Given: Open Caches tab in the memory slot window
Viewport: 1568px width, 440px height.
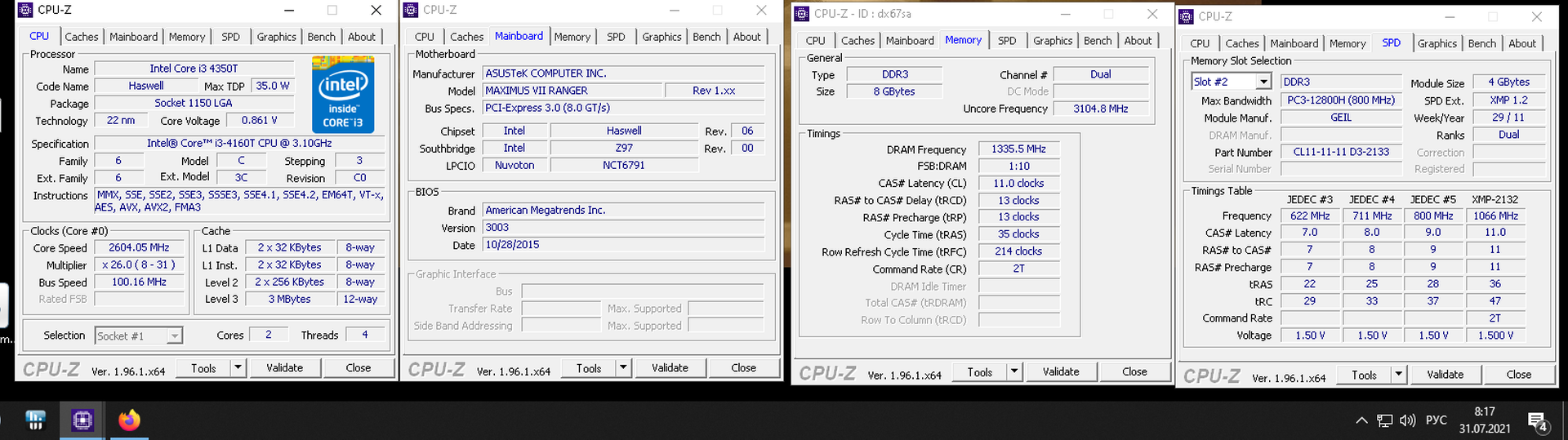Looking at the screenshot, I should [x=1242, y=43].
